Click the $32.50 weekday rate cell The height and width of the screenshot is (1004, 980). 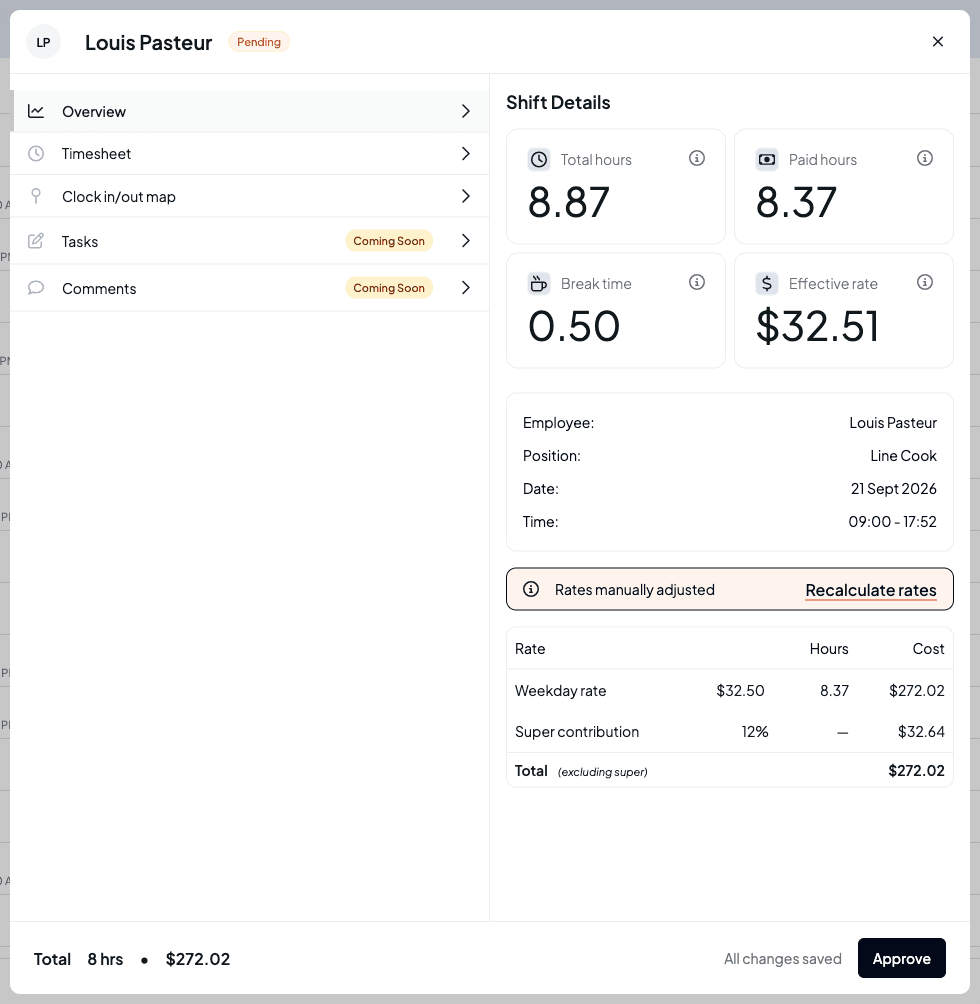tap(740, 691)
